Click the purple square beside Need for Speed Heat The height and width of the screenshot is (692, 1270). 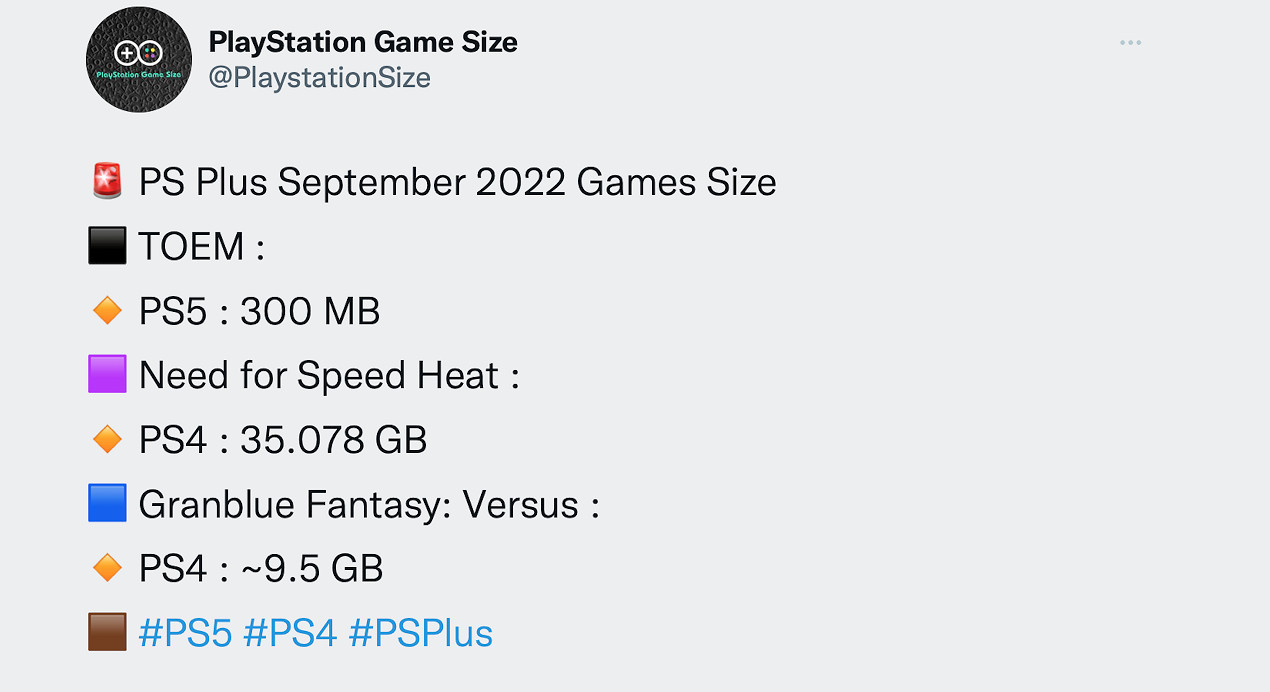click(107, 375)
